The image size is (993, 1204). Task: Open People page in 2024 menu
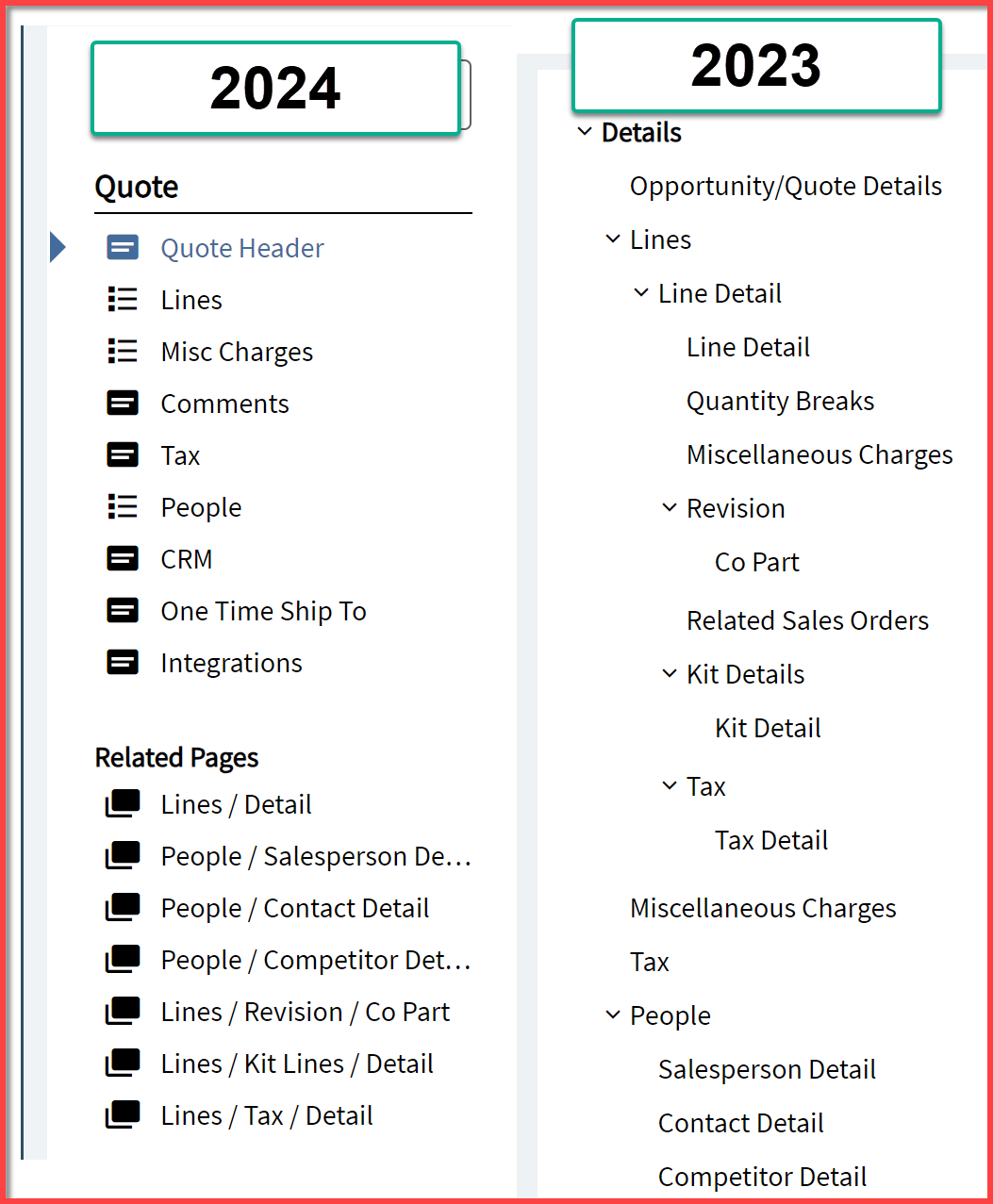pyautogui.click(x=201, y=507)
